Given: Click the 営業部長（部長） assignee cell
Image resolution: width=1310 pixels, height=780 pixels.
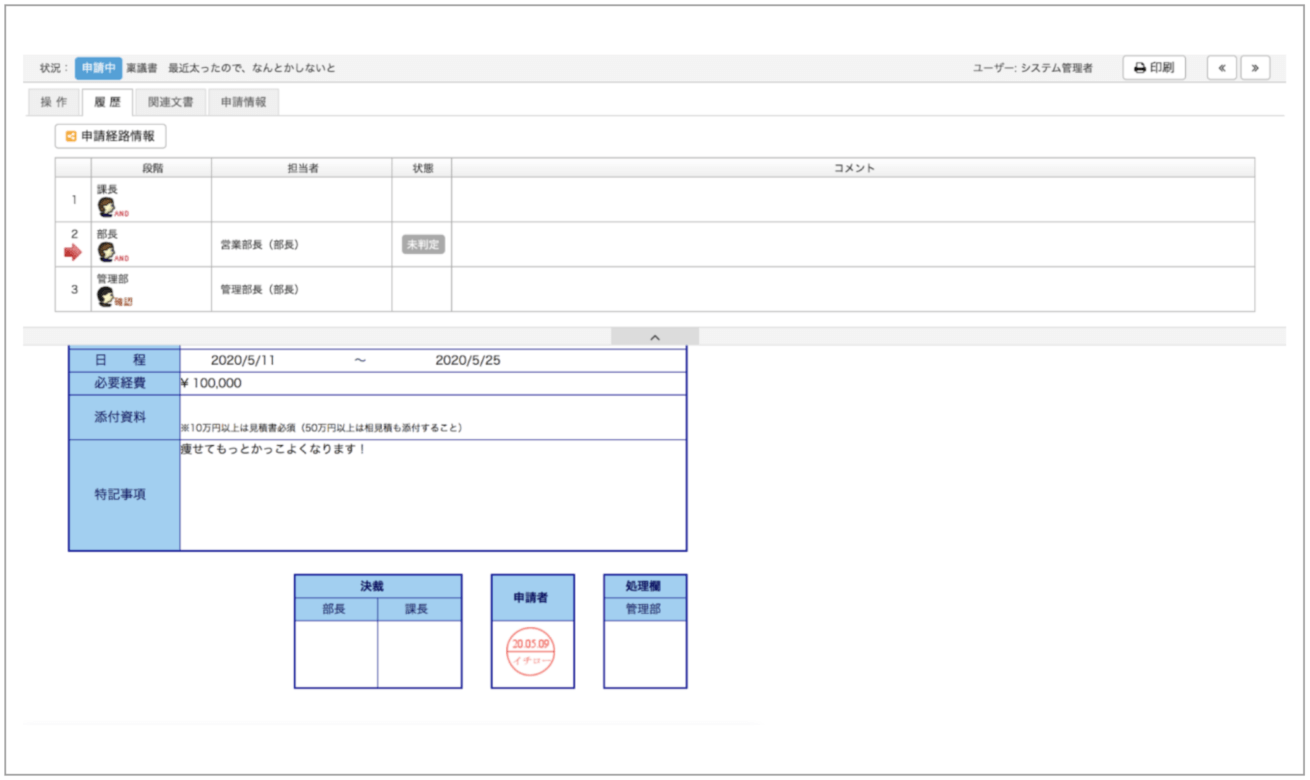Looking at the screenshot, I should [301, 244].
